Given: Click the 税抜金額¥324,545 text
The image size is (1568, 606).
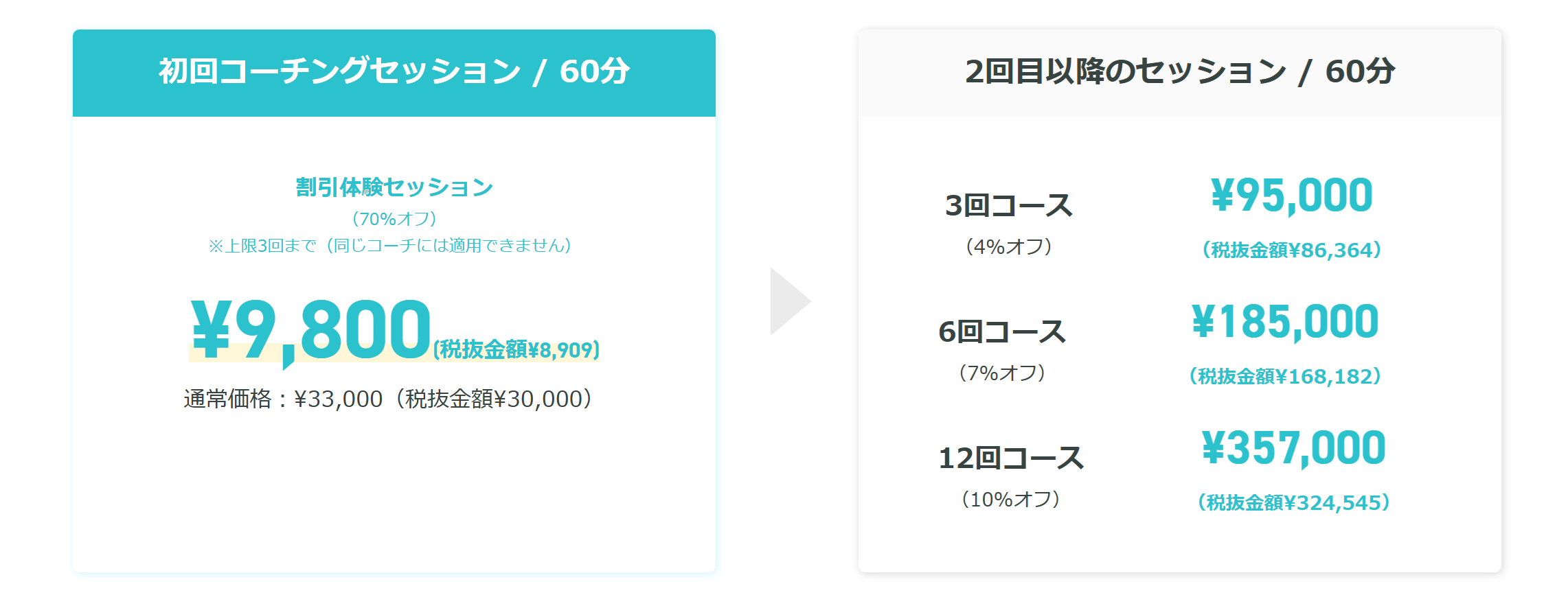Looking at the screenshot, I should (x=1294, y=502).
